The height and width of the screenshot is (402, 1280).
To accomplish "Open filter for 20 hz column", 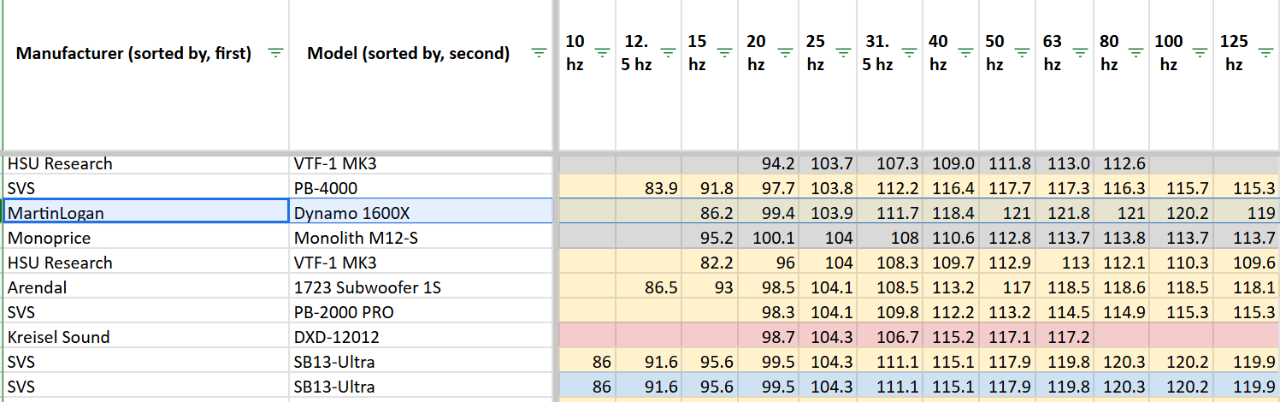I will click(x=784, y=53).
